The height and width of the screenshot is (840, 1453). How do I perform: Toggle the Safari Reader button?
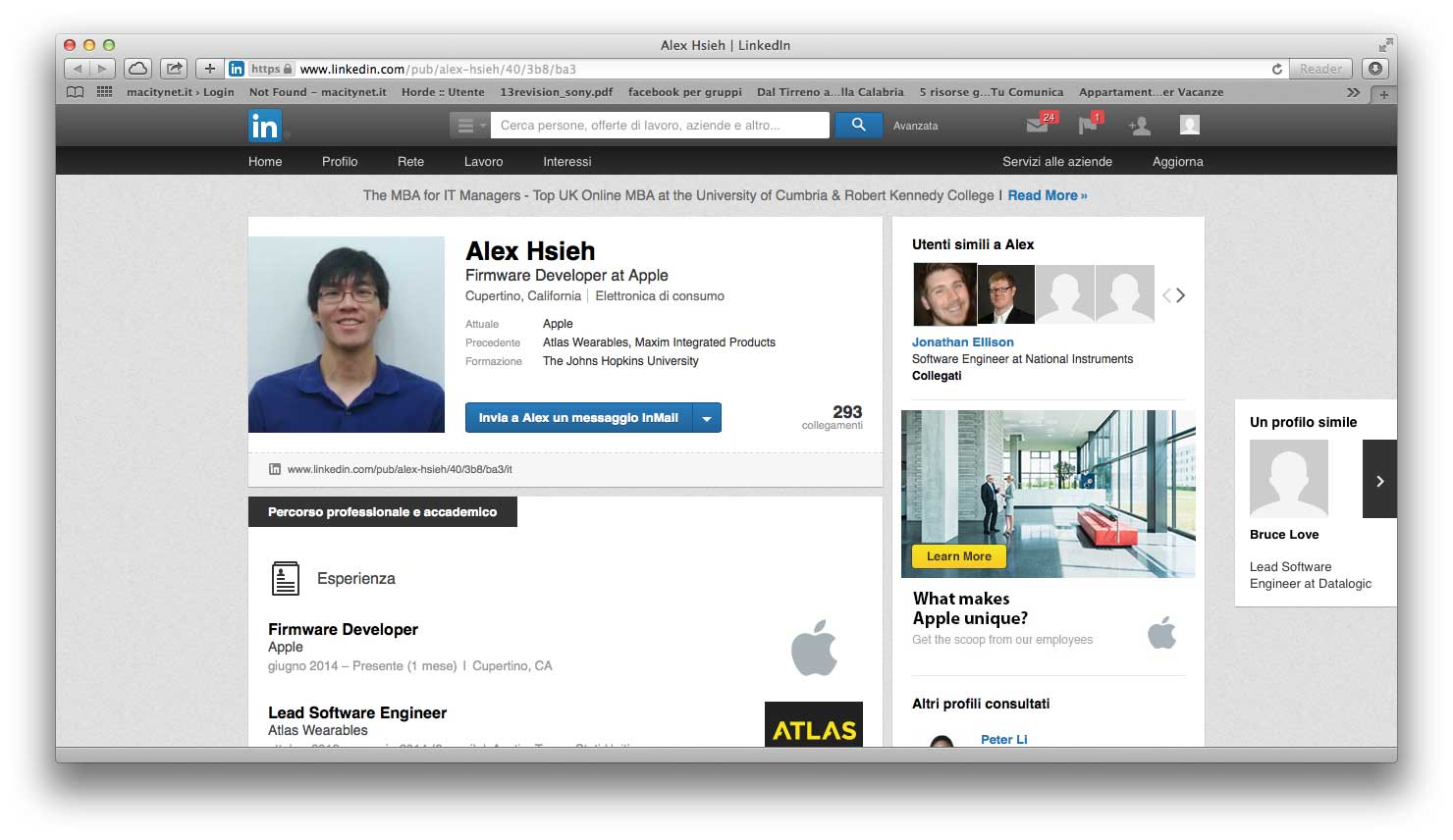coord(1320,69)
